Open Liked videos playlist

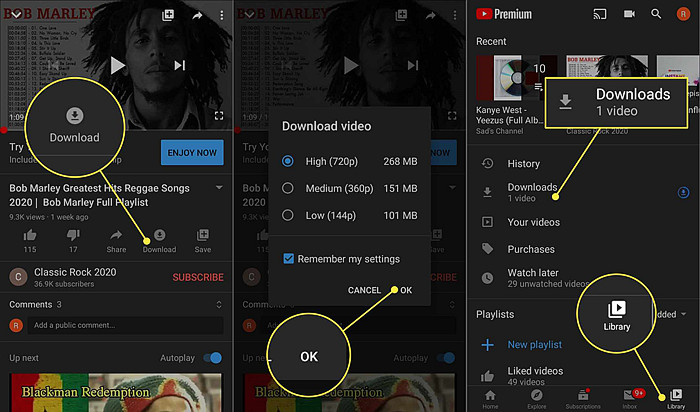click(583, 375)
